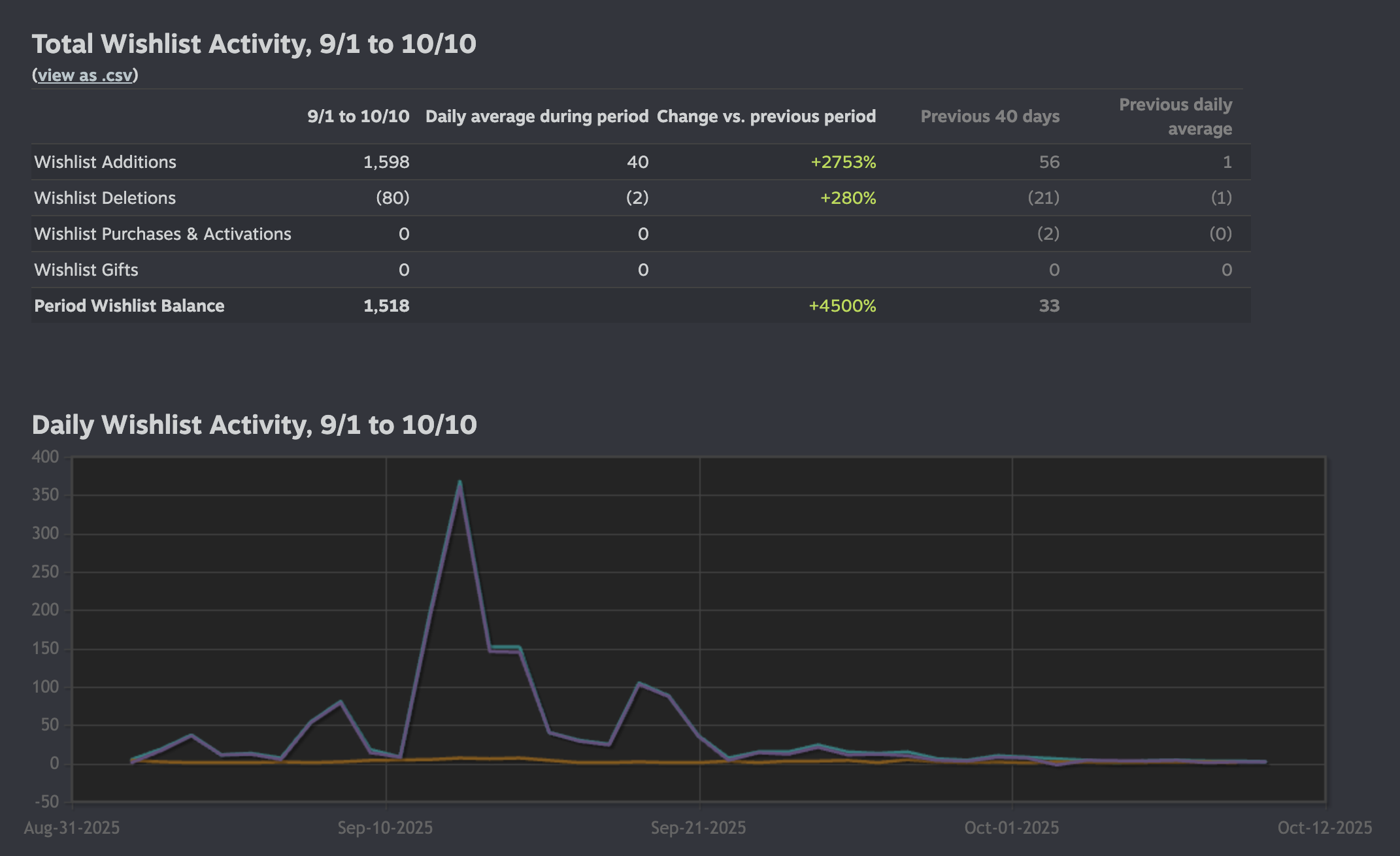The image size is (1400, 856).
Task: Click the Daily Wishlist Activity chart heading
Action: [x=254, y=425]
